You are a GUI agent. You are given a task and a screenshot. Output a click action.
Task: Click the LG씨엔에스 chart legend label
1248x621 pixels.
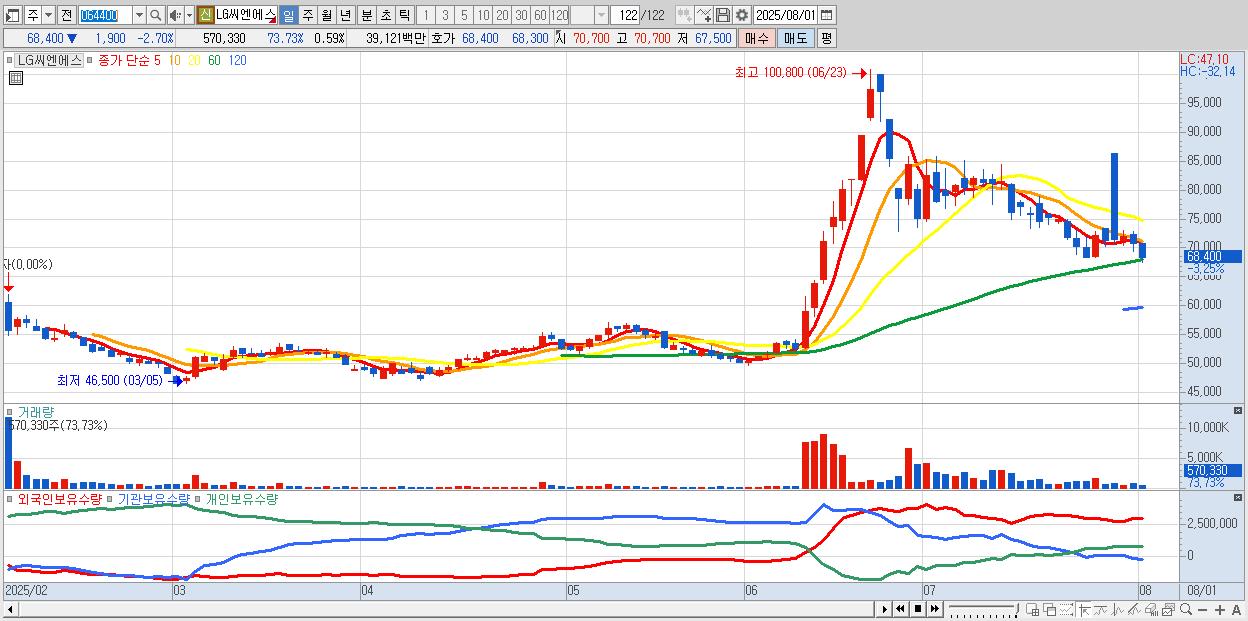(51, 60)
